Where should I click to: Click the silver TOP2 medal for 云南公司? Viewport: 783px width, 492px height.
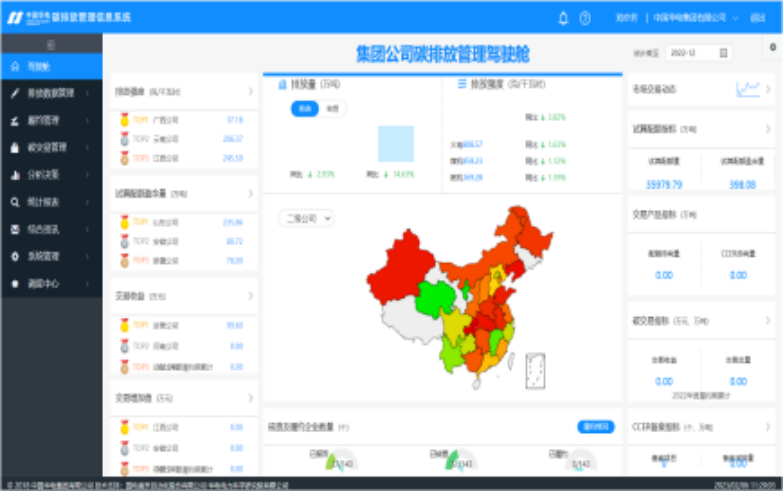(x=124, y=139)
